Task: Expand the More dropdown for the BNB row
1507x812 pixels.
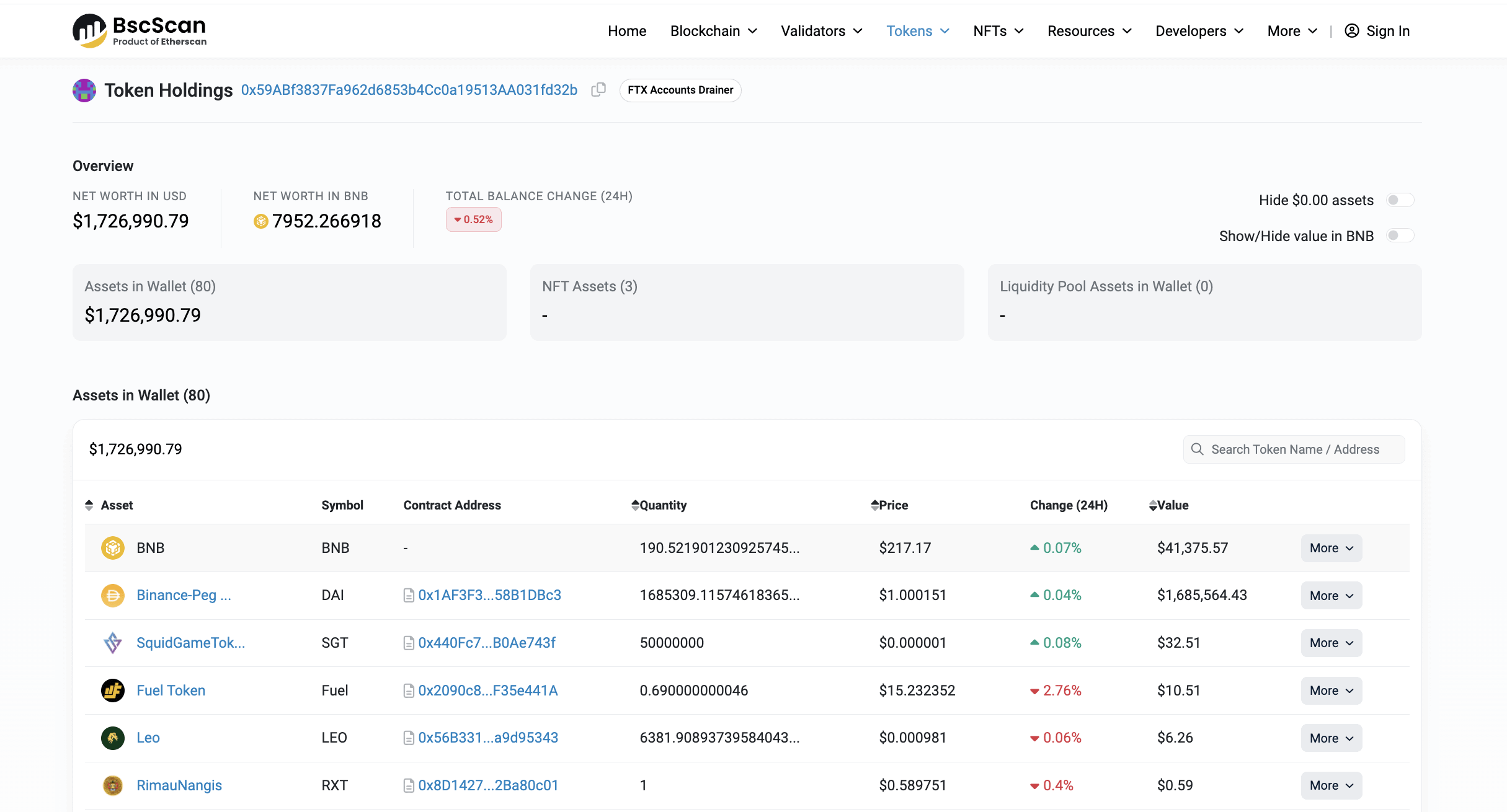Action: 1331,548
